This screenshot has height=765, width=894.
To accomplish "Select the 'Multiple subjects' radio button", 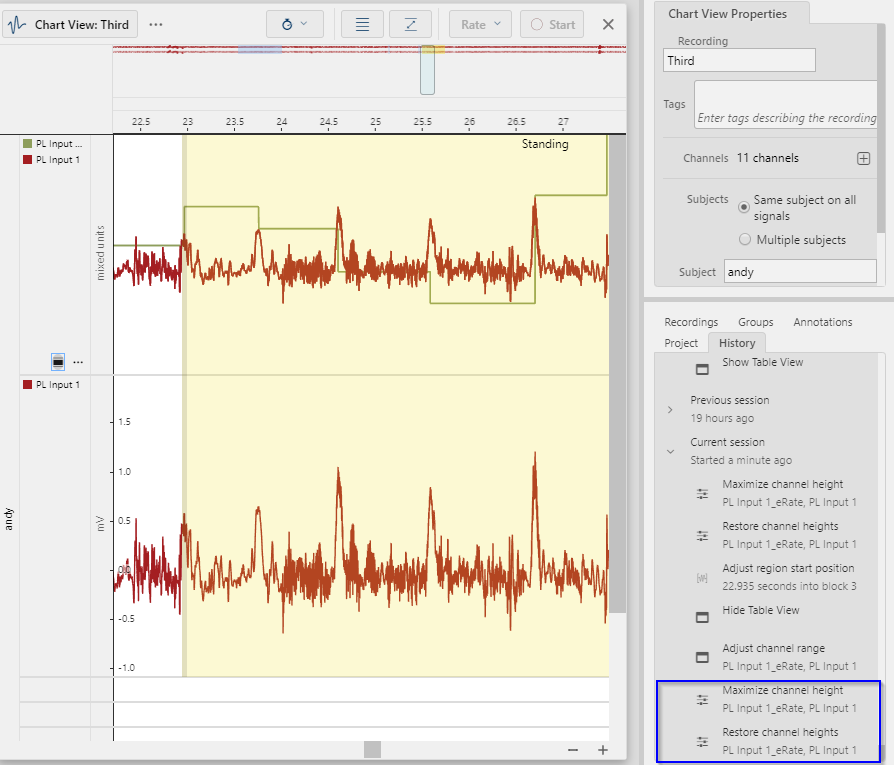I will pos(744,240).
